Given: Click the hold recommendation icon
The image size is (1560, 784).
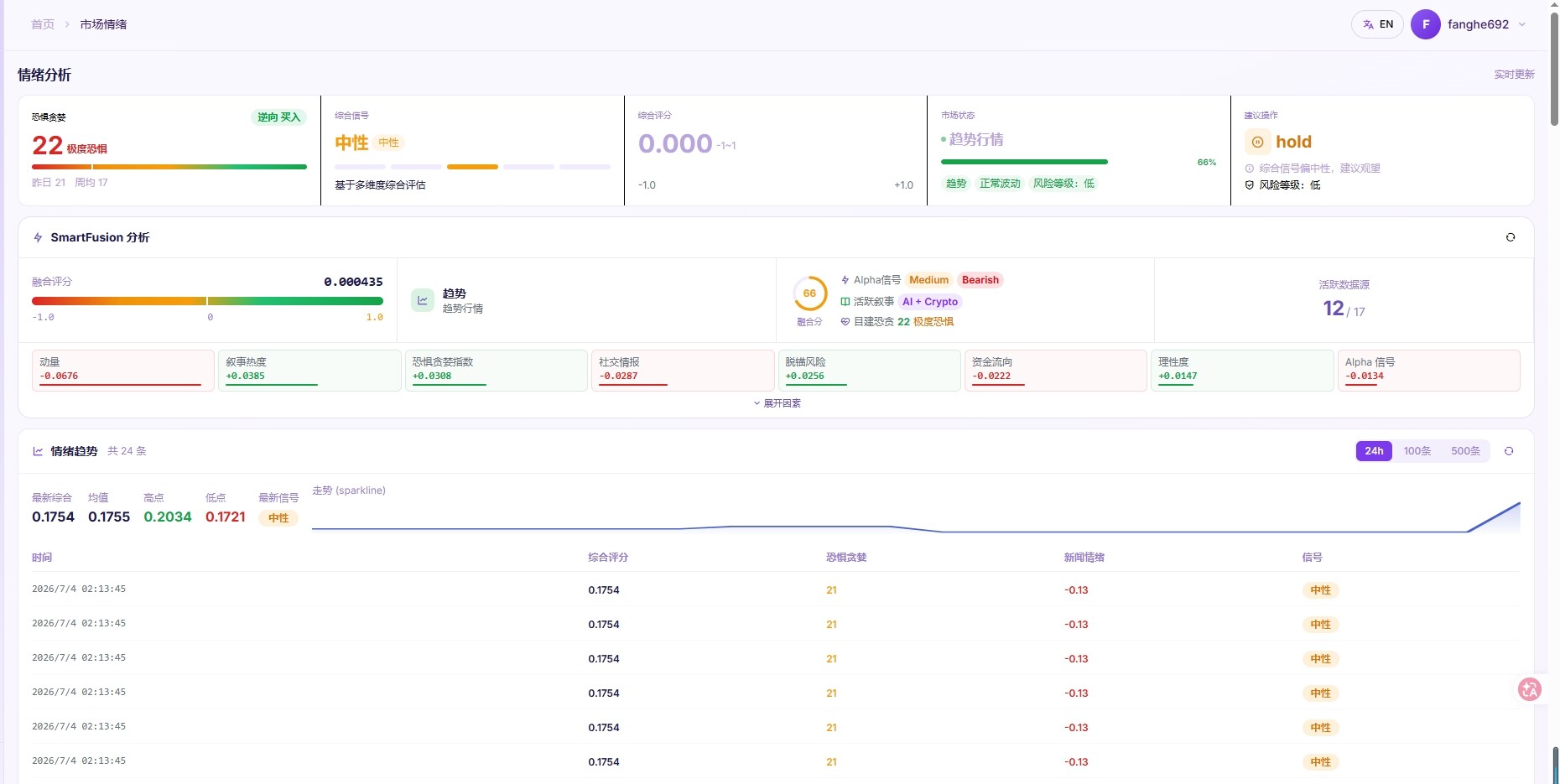Looking at the screenshot, I should [x=1257, y=142].
